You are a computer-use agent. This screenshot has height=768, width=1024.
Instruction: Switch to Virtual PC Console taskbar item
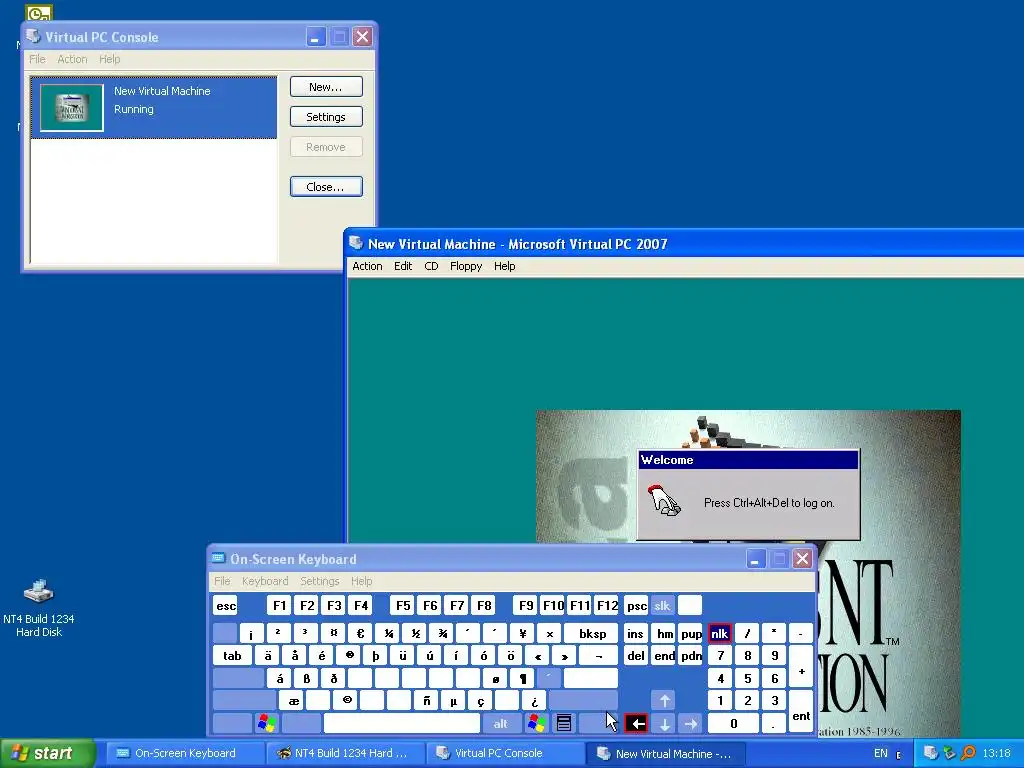pos(505,753)
